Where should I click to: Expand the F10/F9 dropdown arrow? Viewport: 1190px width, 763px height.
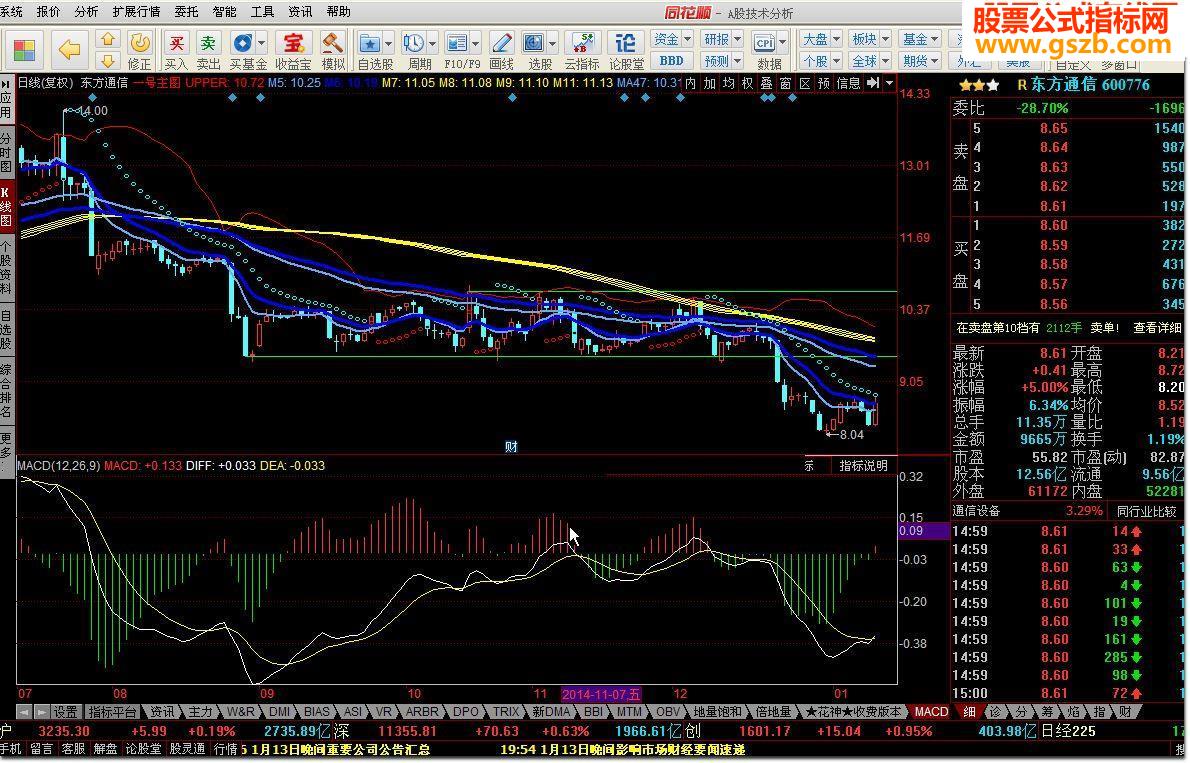(x=475, y=43)
